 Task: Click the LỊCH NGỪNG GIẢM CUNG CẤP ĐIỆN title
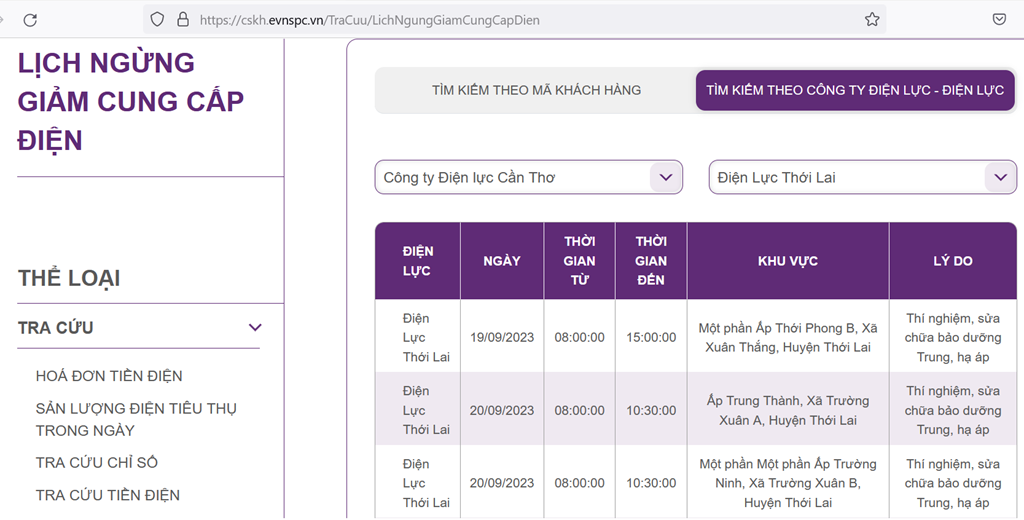(x=131, y=101)
